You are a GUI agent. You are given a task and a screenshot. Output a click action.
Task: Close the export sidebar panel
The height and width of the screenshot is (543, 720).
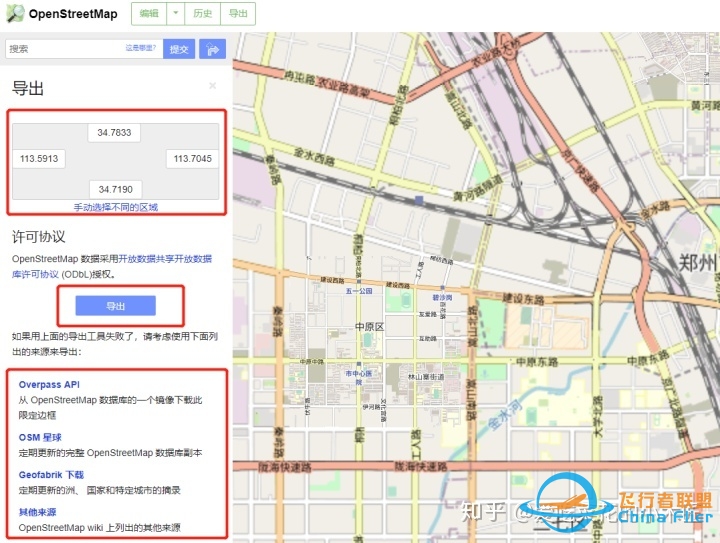(213, 86)
